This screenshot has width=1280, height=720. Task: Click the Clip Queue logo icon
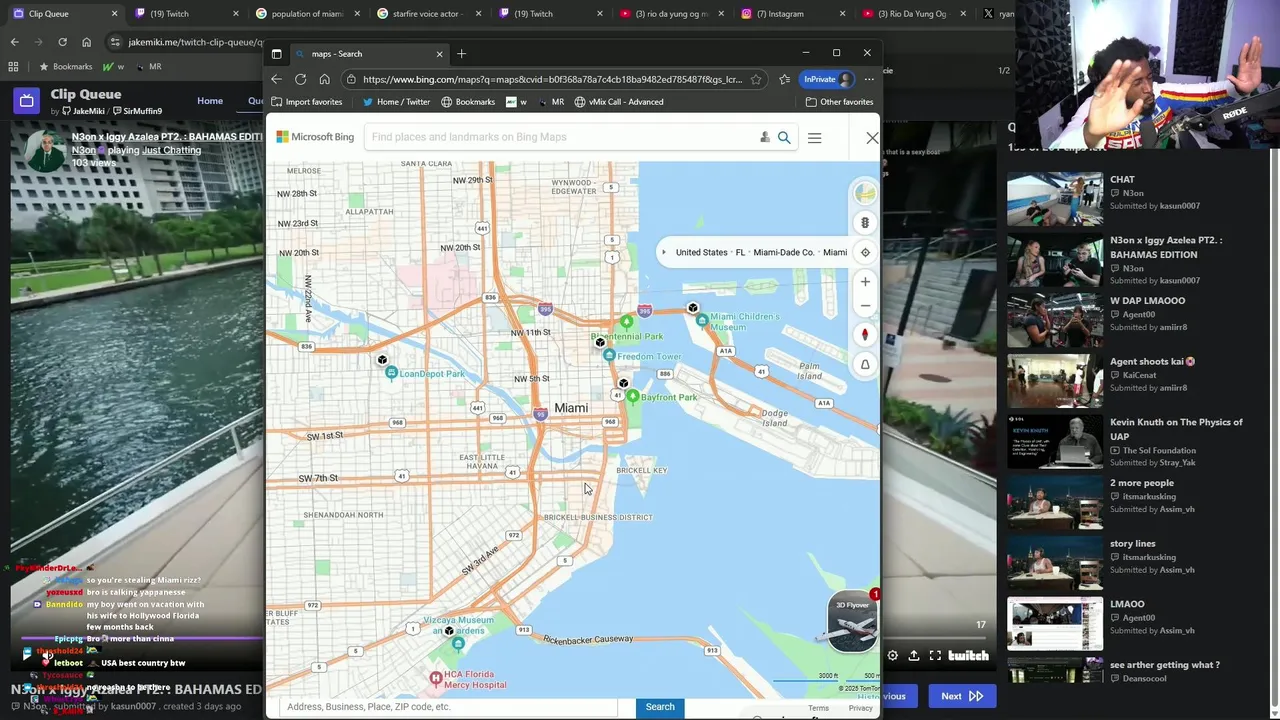27,100
